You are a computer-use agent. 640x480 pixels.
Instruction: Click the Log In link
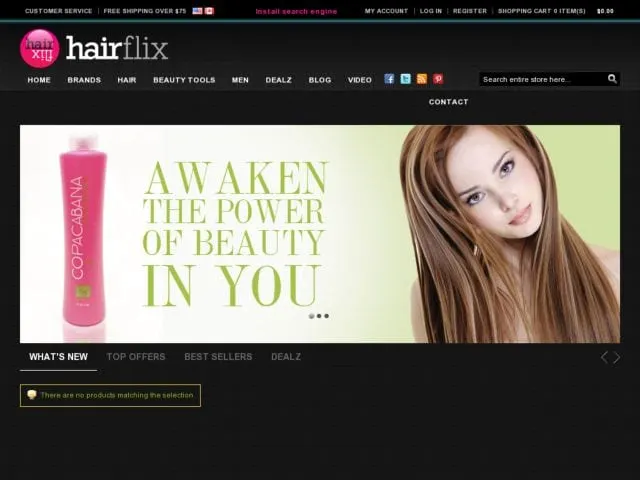tap(431, 11)
